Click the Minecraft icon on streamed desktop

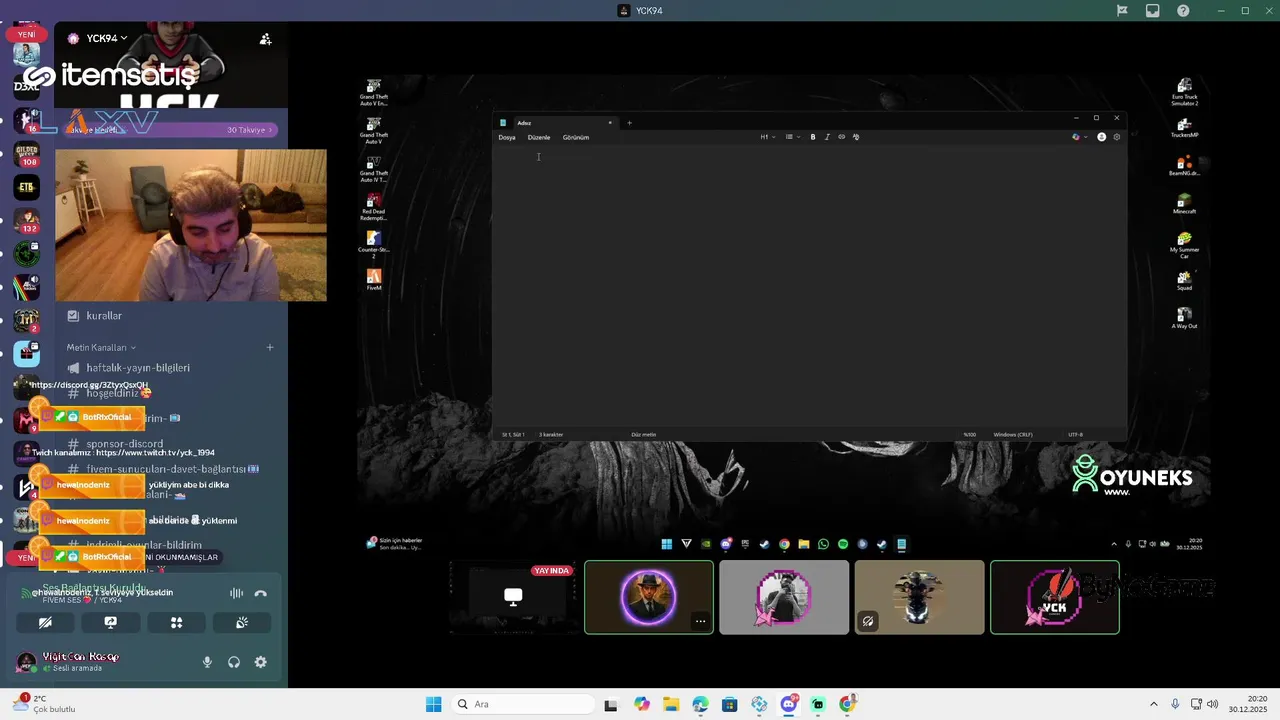(x=1184, y=203)
